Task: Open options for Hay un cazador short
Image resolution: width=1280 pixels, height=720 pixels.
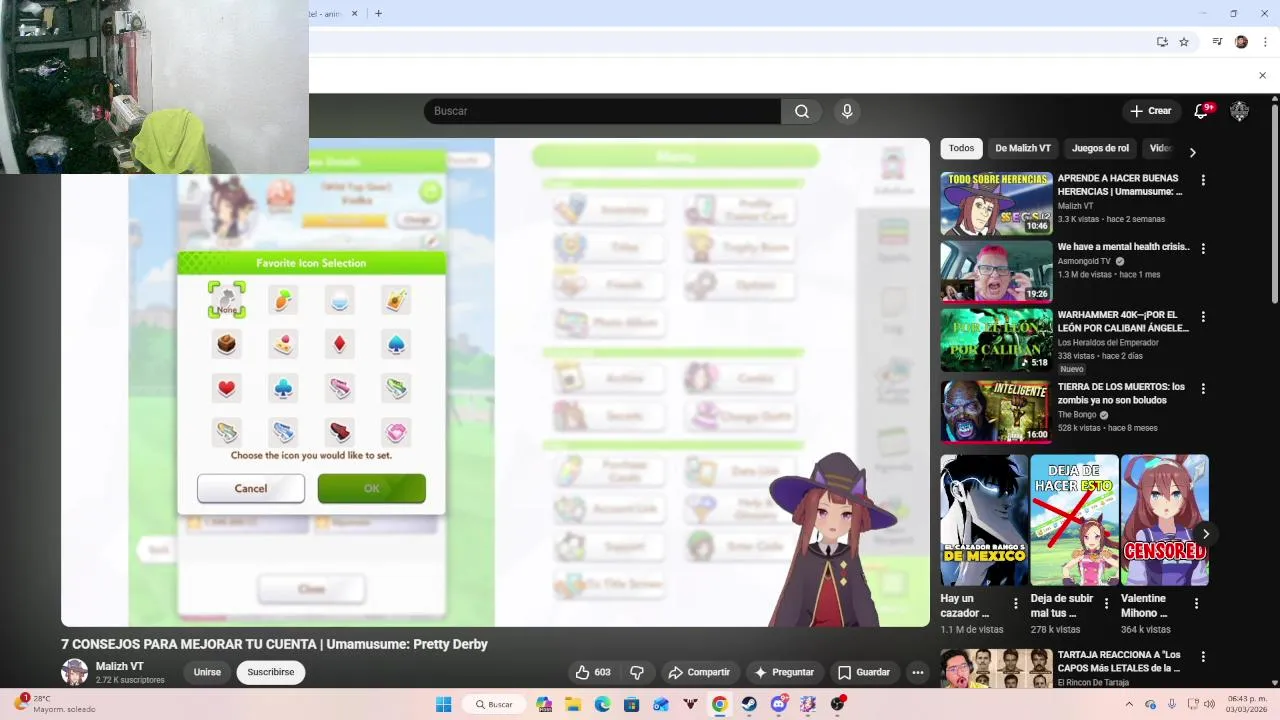Action: pos(1016,603)
